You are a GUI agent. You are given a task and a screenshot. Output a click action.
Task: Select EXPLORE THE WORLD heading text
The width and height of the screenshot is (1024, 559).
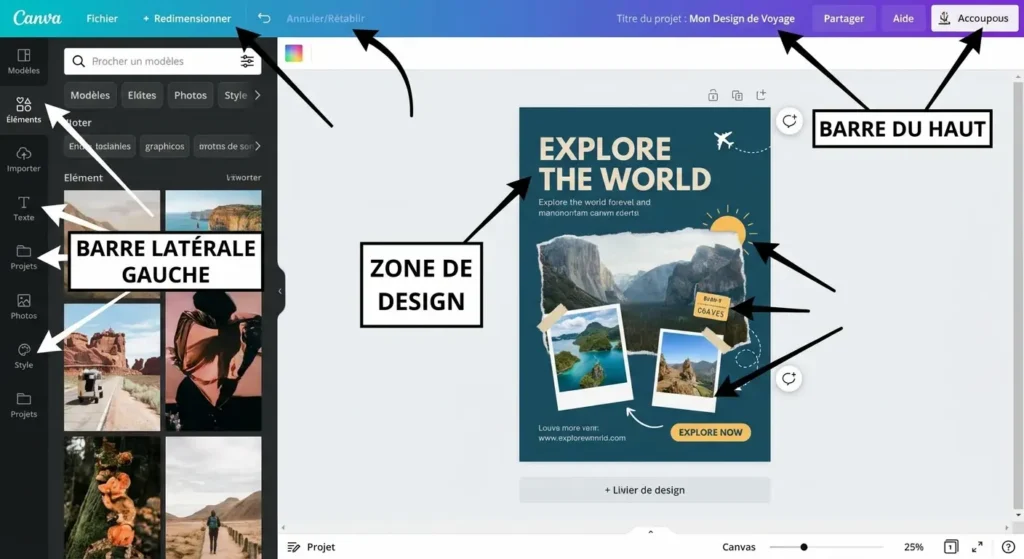(x=624, y=163)
